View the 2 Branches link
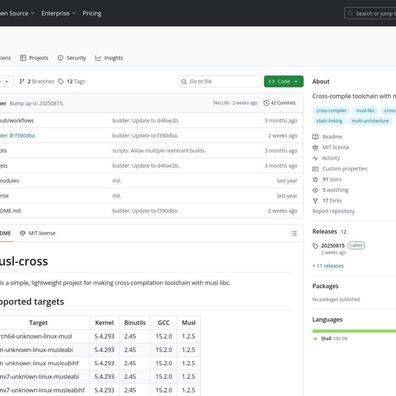This screenshot has width=396, height=396. pos(37,81)
